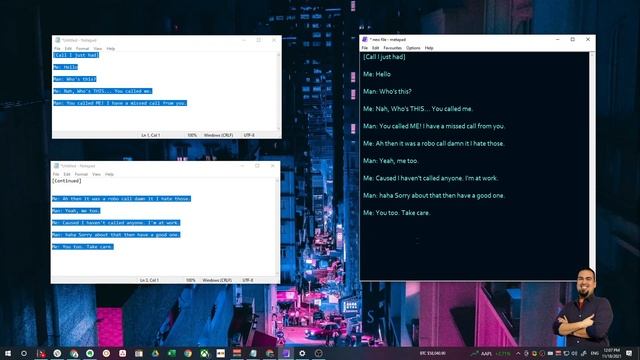Open the Settings gear on the taskbar

(302, 353)
